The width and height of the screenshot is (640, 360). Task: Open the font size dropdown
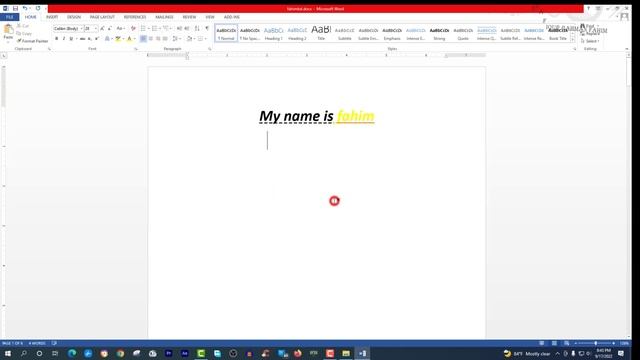(x=96, y=29)
